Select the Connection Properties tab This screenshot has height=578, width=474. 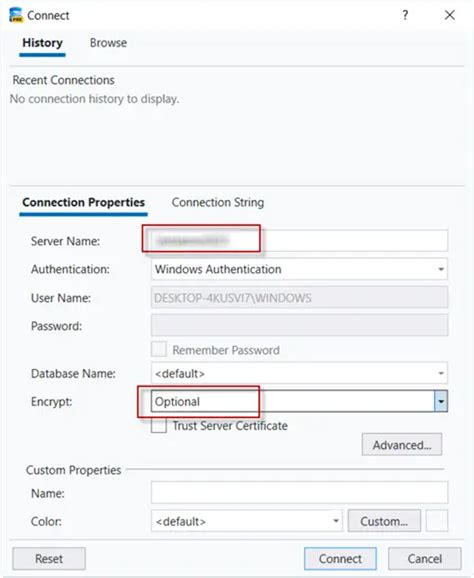83,202
